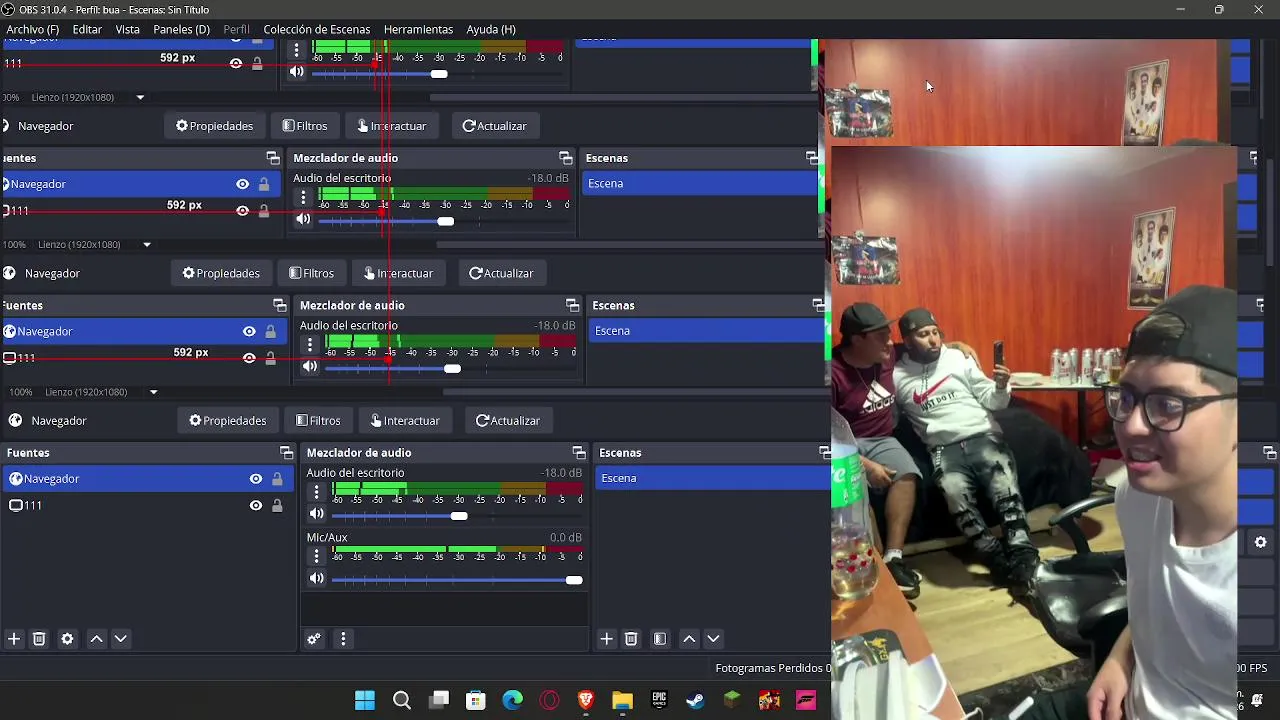Click OBS 31.0.4 title bar text

(113, 10)
